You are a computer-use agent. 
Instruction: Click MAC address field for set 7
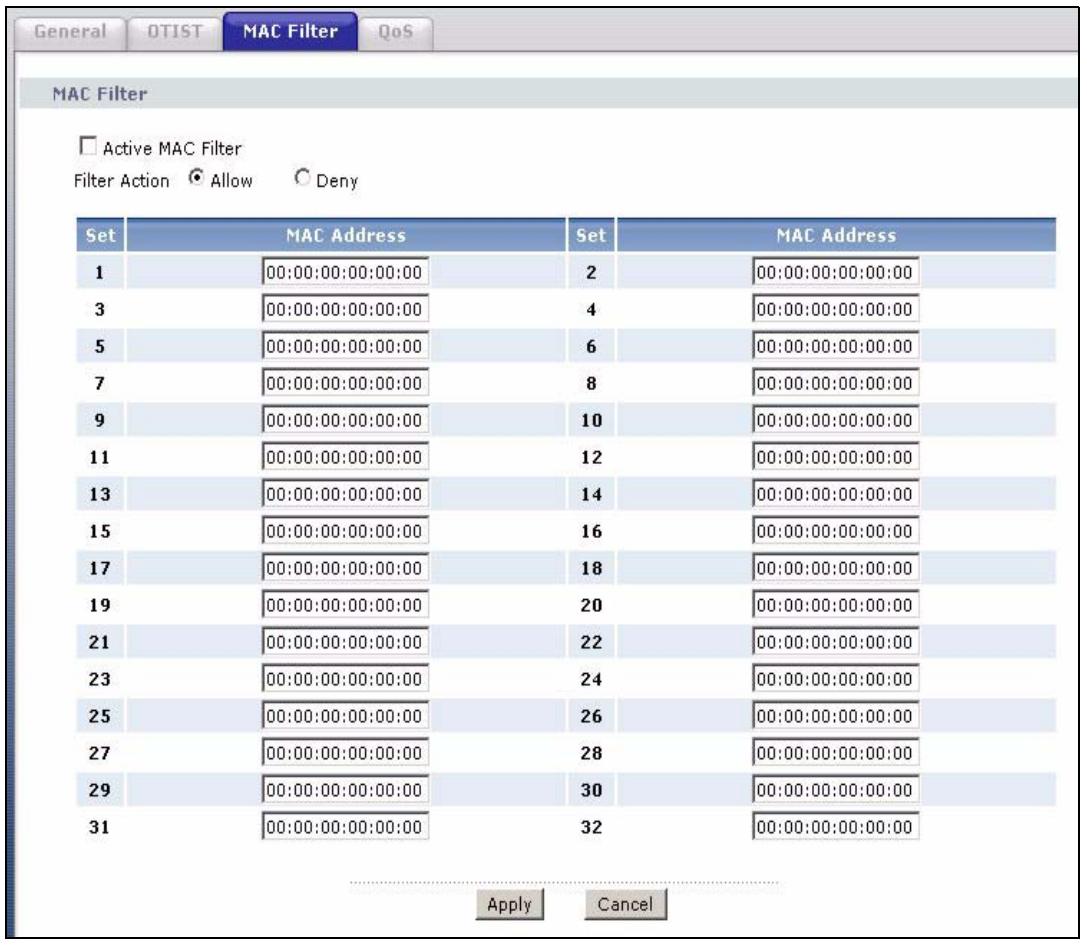[x=345, y=383]
